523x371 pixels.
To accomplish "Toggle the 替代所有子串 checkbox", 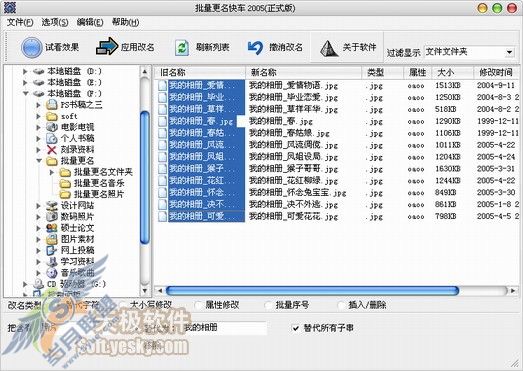I will click(296, 328).
